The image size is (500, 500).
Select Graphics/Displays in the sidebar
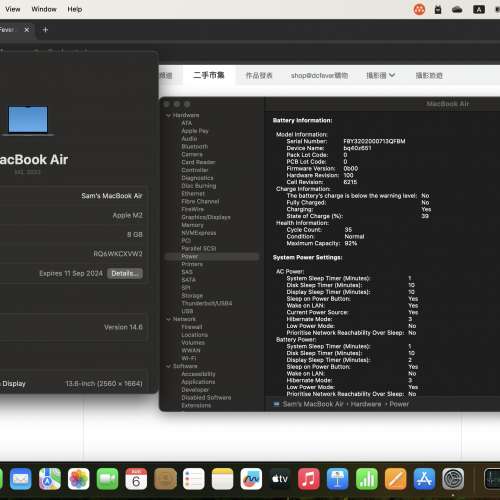[206, 217]
